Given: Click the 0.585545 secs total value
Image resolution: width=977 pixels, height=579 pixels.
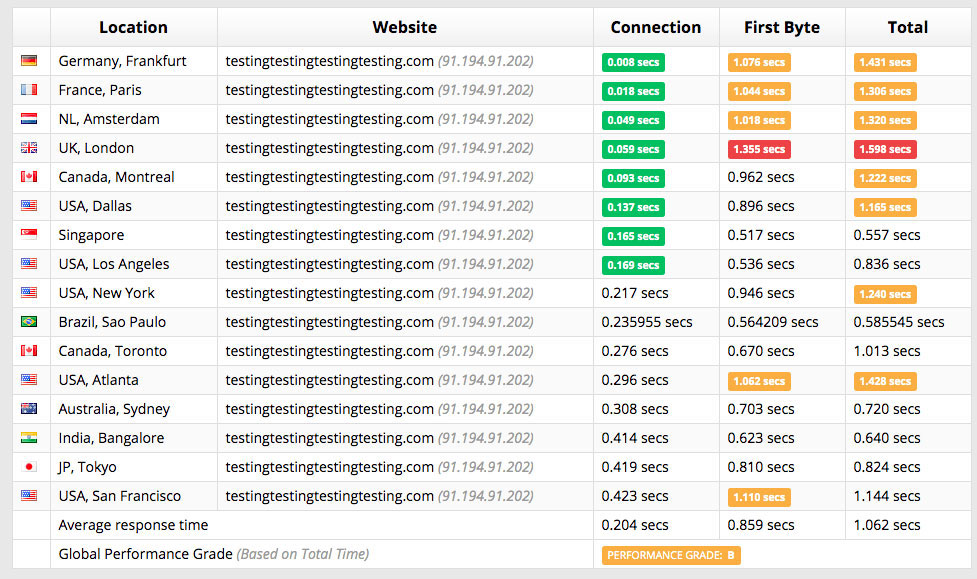Looking at the screenshot, I should (898, 322).
